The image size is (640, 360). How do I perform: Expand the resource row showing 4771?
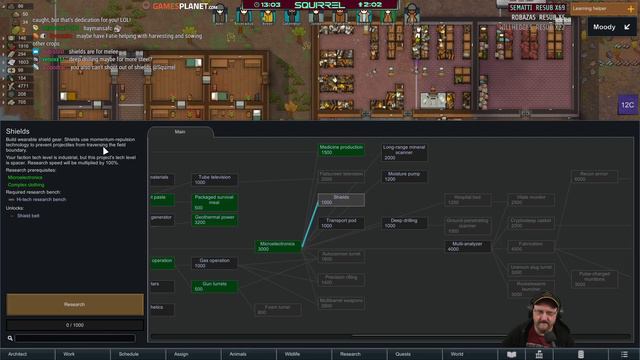pyautogui.click(x=3, y=86)
